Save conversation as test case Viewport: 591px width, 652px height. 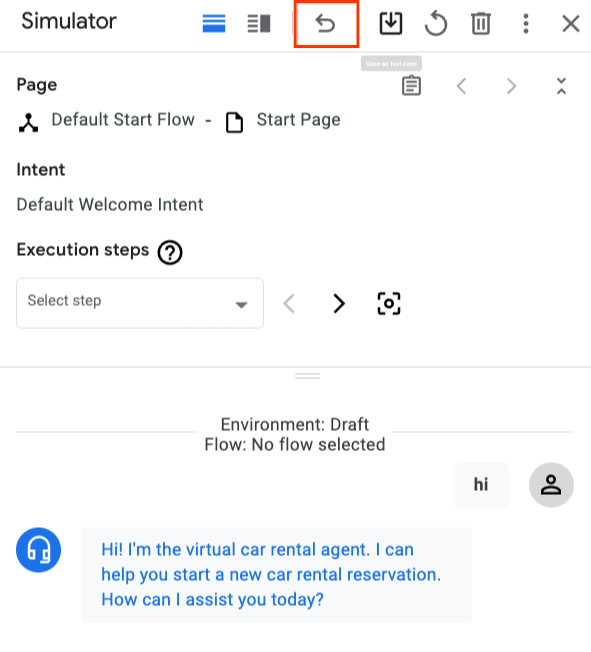391,23
